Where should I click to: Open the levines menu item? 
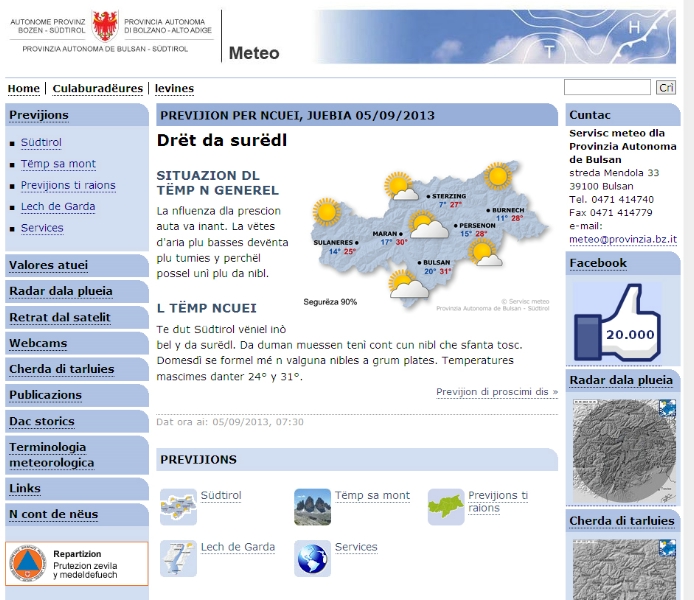(174, 89)
